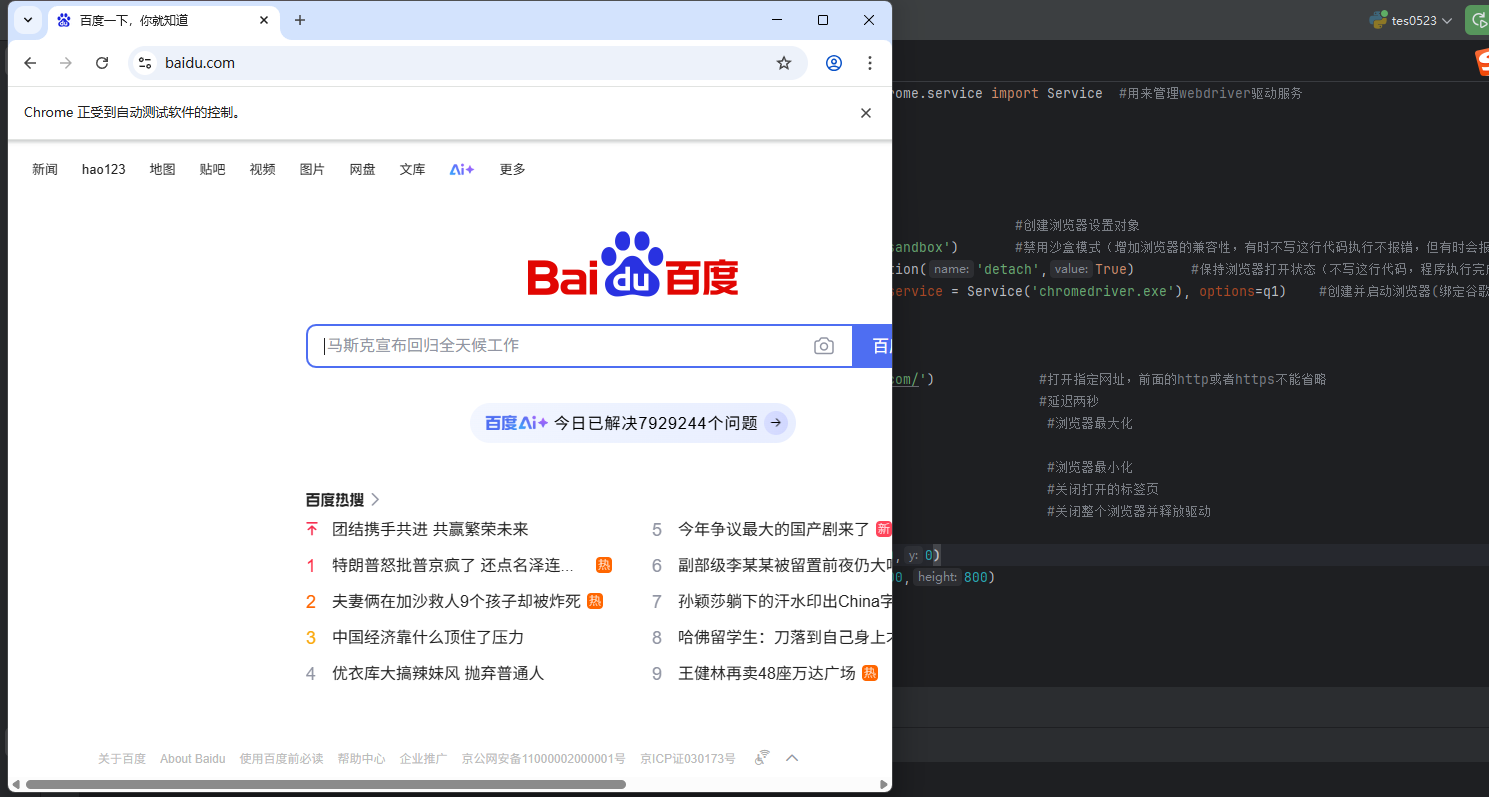Click 'detach' string in the IDE code
Viewport: 1489px width, 797px height.
[x=1011, y=269]
